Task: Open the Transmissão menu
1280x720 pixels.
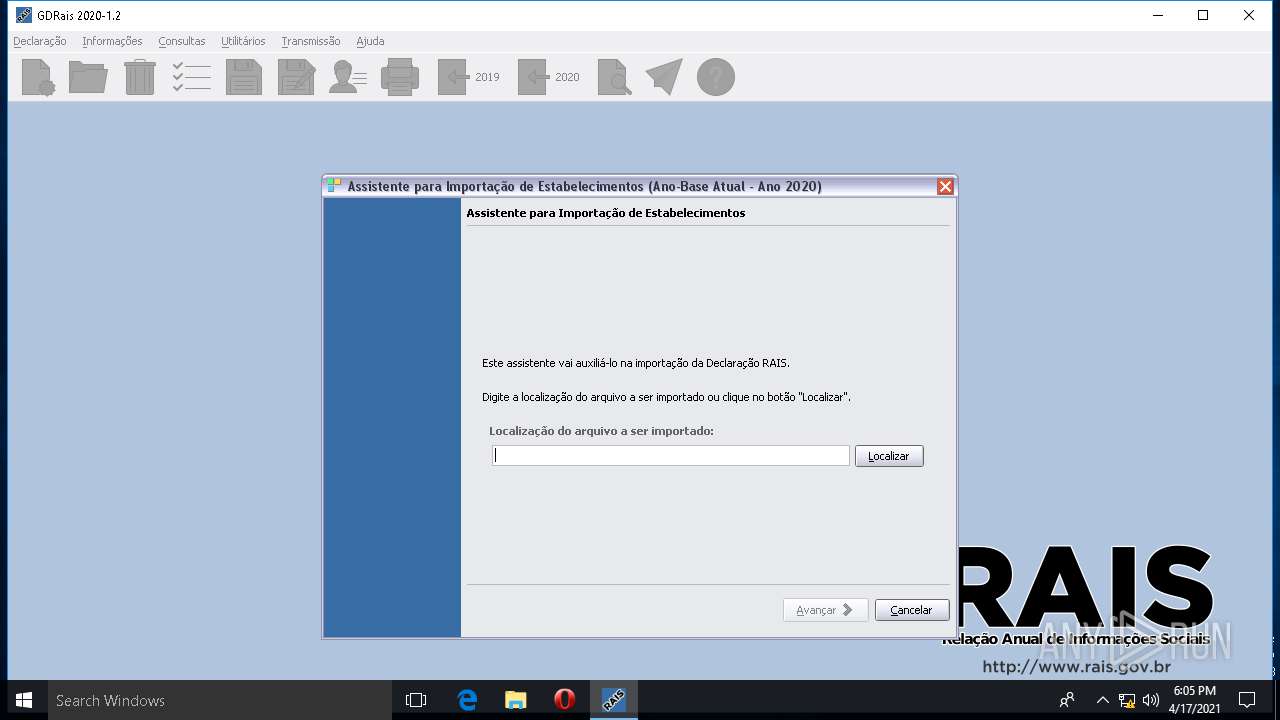Action: (311, 41)
